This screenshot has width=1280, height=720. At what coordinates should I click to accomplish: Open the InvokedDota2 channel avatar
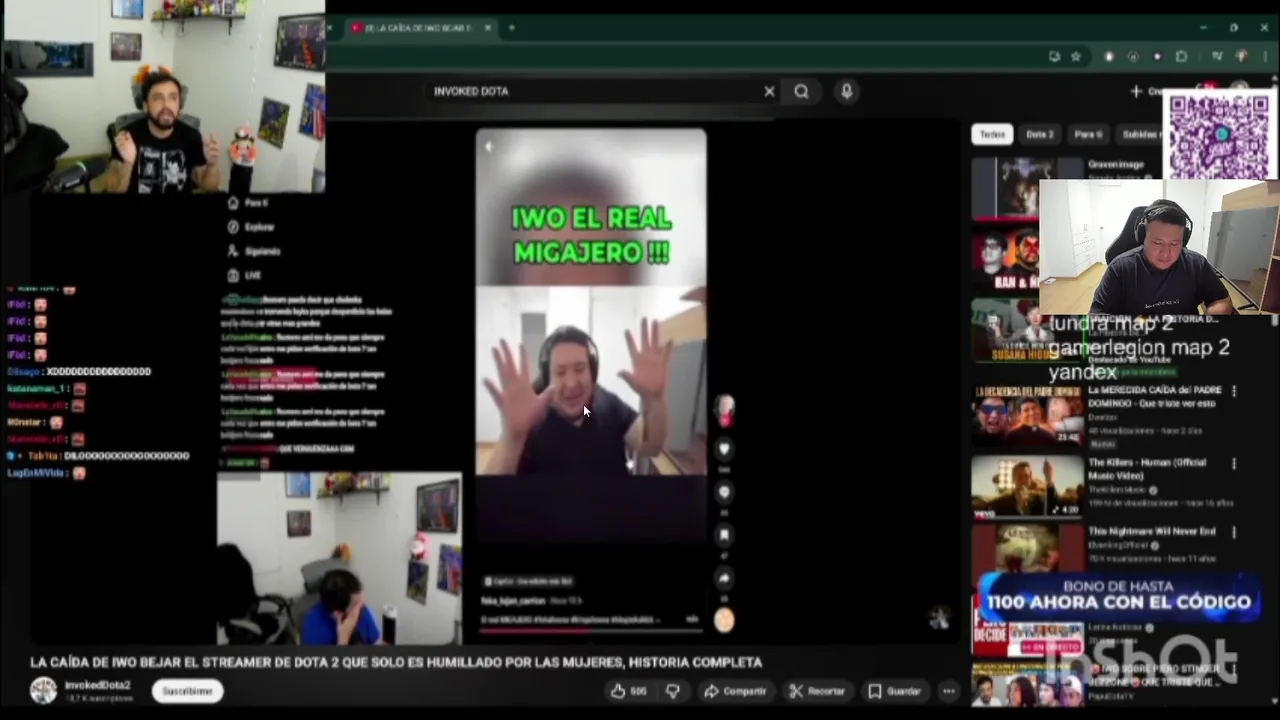click(43, 691)
